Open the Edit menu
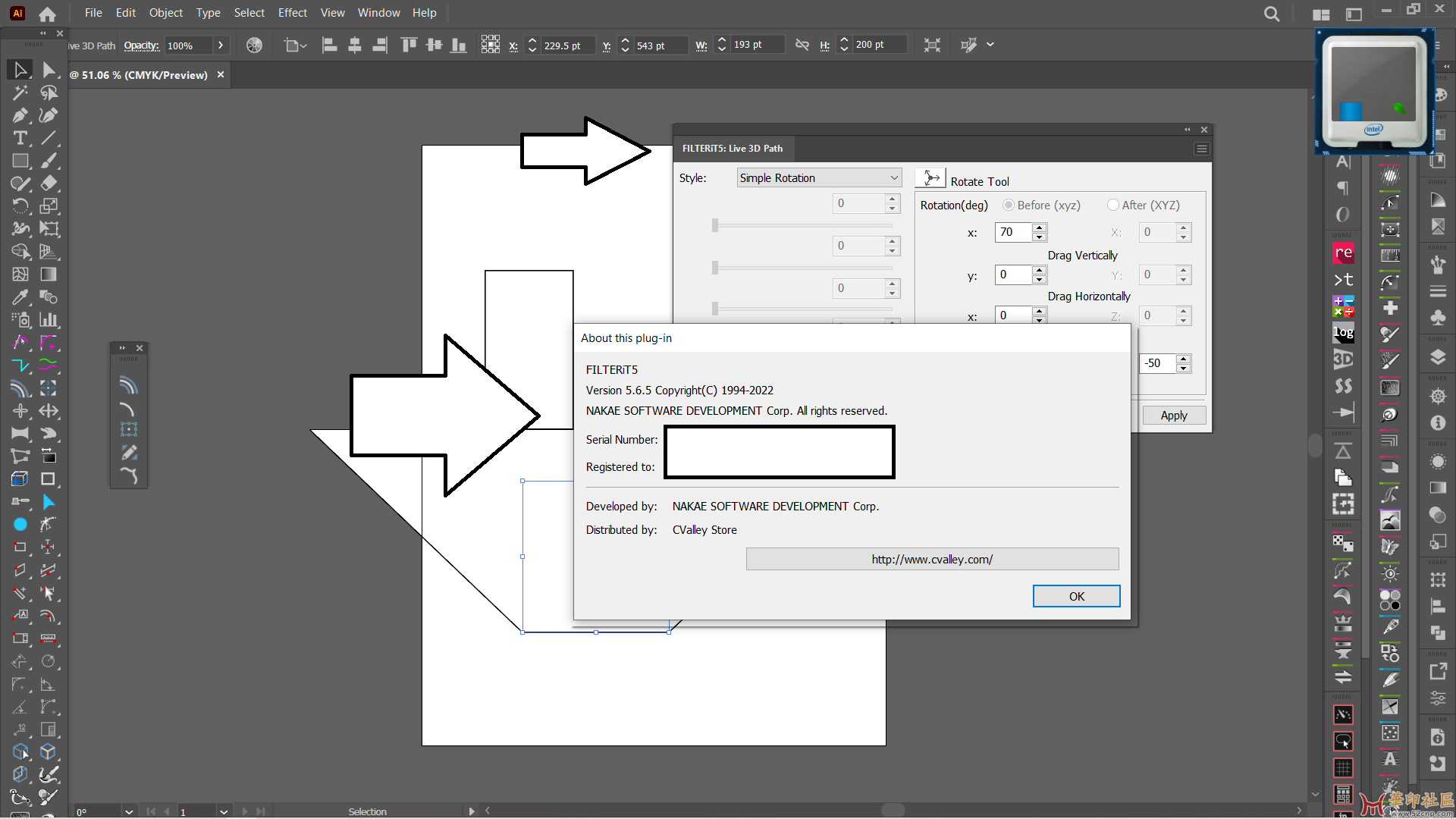The image size is (1456, 819). click(x=126, y=13)
